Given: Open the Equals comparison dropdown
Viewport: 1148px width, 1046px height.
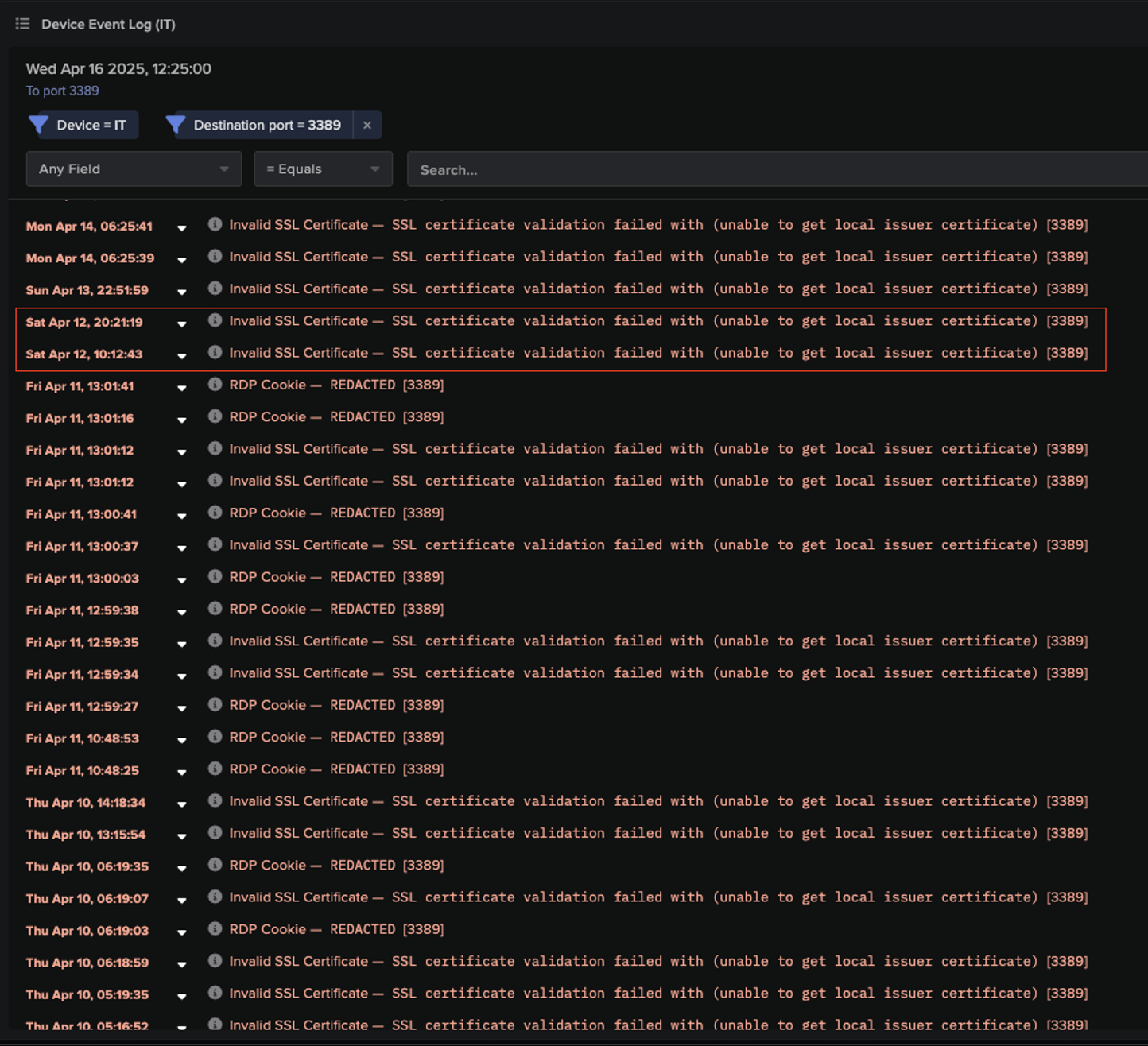Looking at the screenshot, I should pos(322,169).
